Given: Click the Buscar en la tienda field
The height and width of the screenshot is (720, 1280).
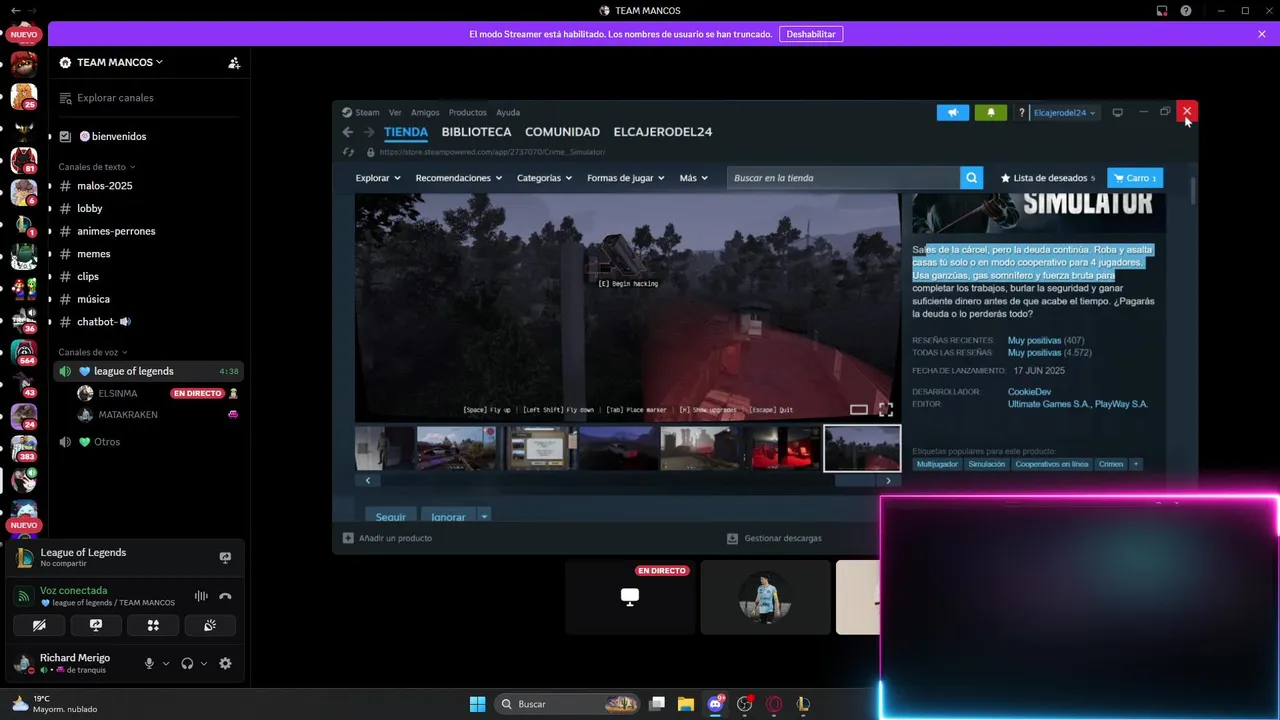Looking at the screenshot, I should tap(843, 178).
